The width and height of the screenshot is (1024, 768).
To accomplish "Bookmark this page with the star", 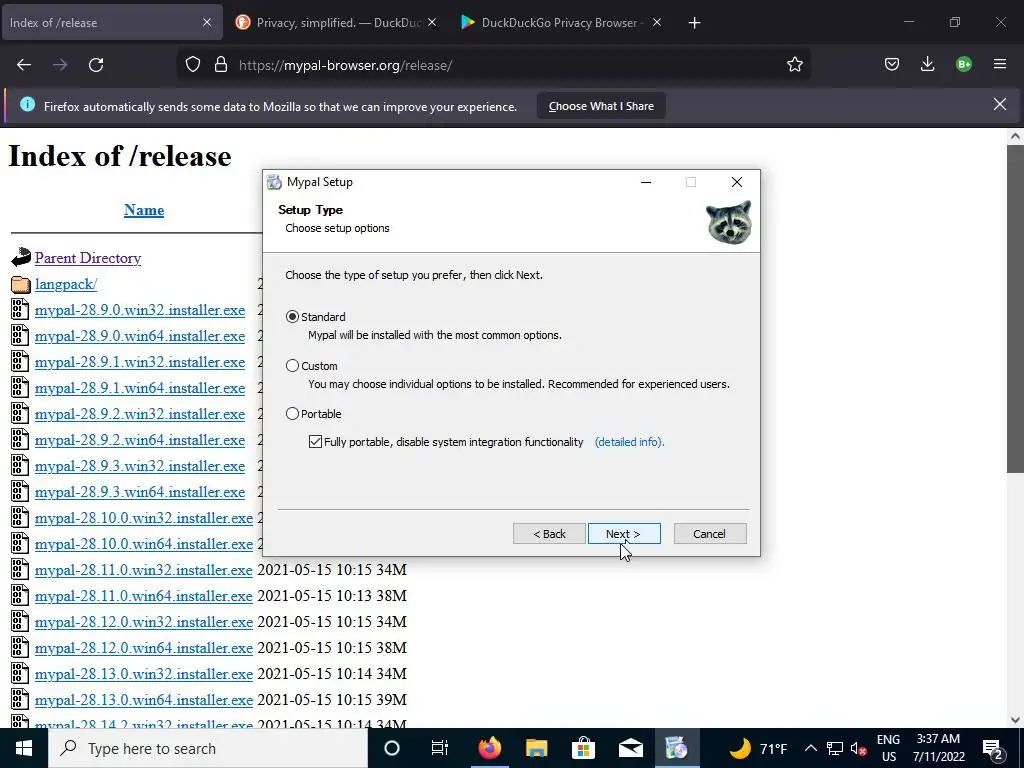I will pos(795,65).
